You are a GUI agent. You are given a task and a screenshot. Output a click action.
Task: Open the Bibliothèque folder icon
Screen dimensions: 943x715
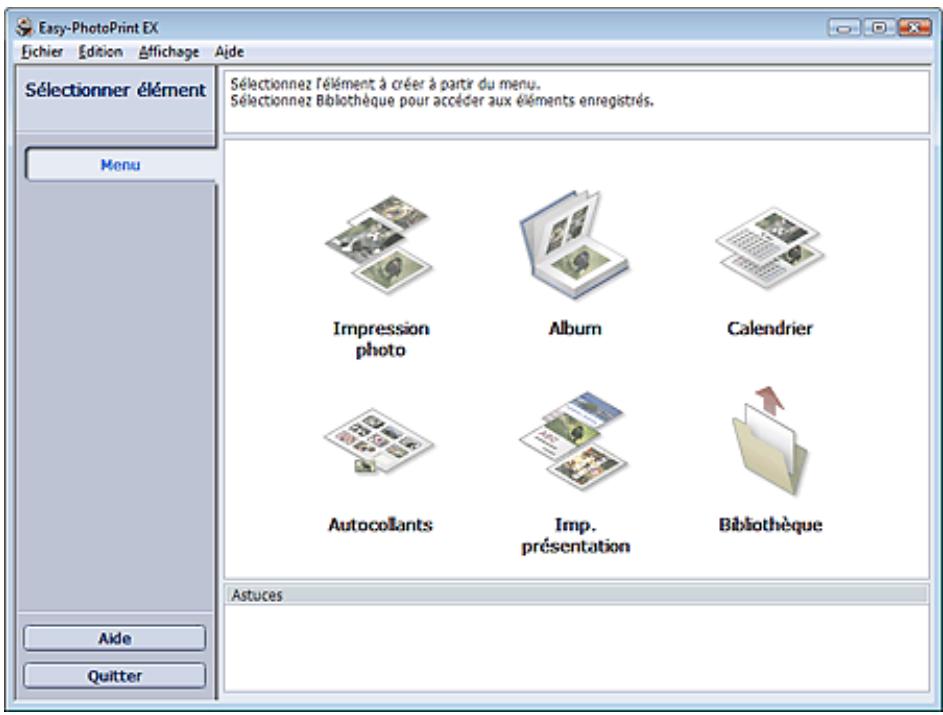770,442
